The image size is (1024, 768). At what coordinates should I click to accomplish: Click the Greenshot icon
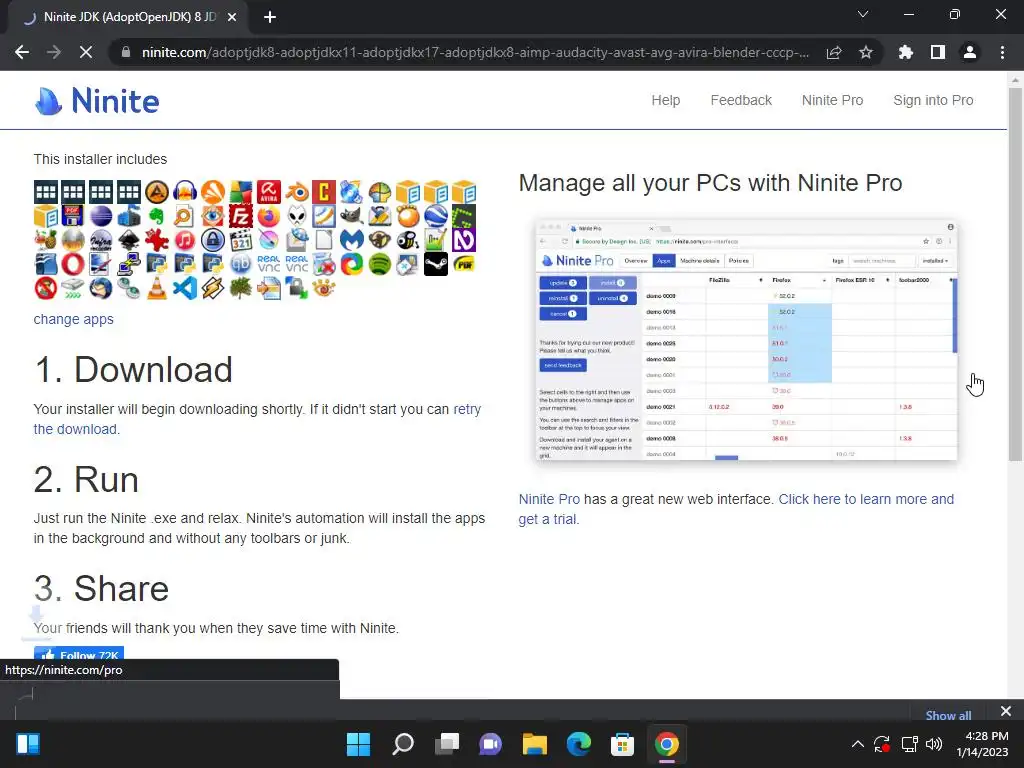[x=464, y=216]
